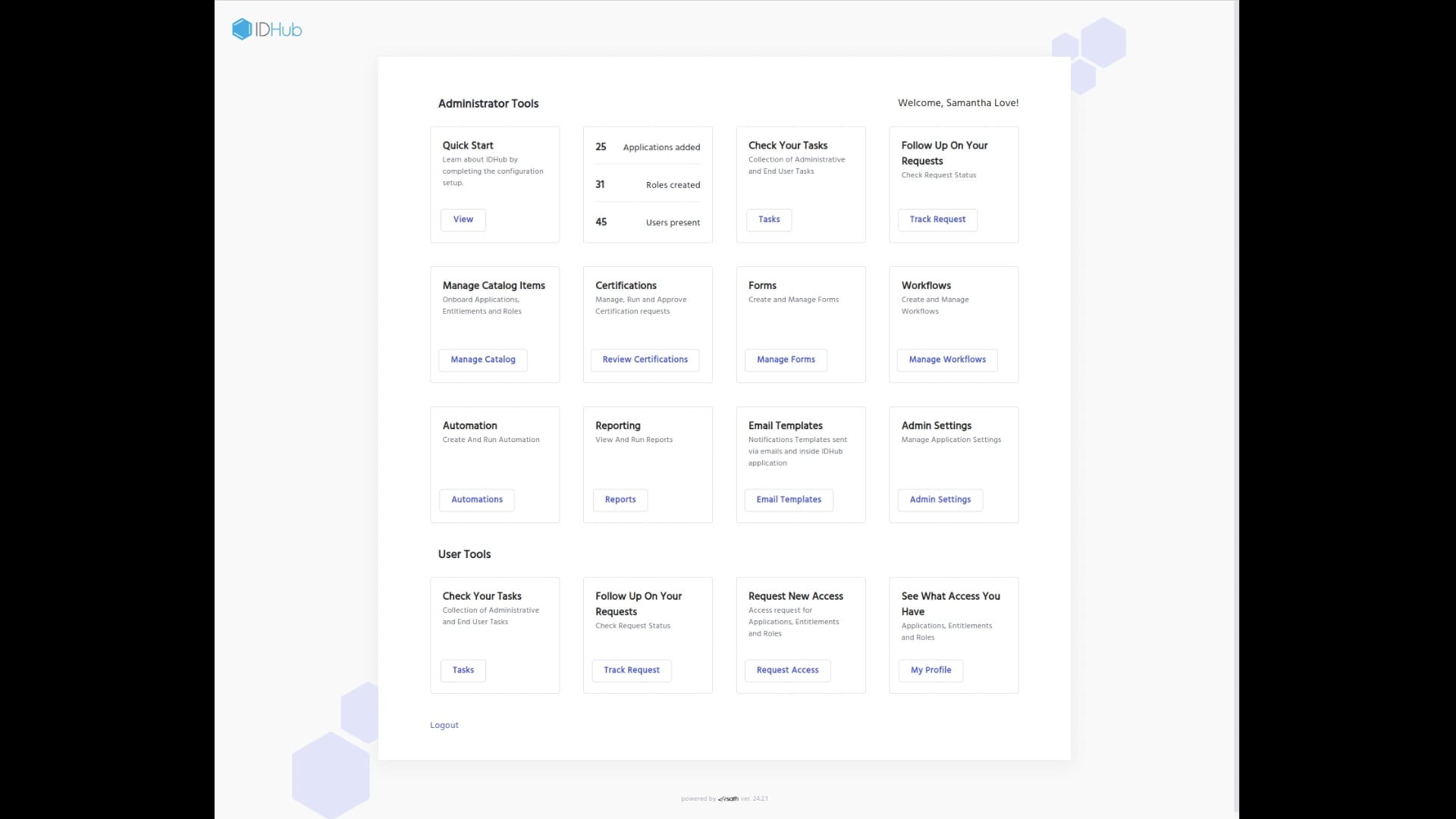Open My Profile
This screenshot has width=1456, height=819.
pos(930,670)
